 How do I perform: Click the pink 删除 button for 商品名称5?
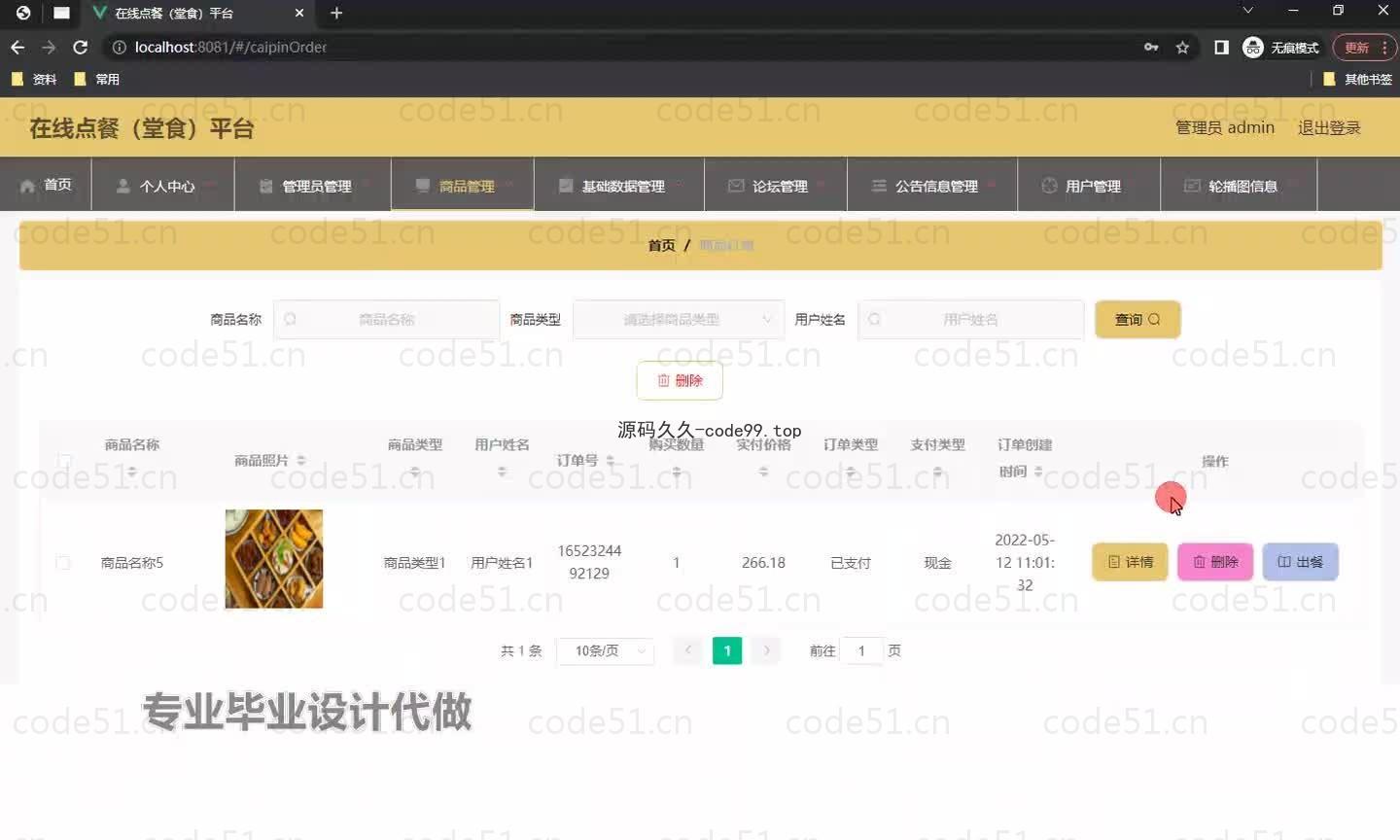1215,562
